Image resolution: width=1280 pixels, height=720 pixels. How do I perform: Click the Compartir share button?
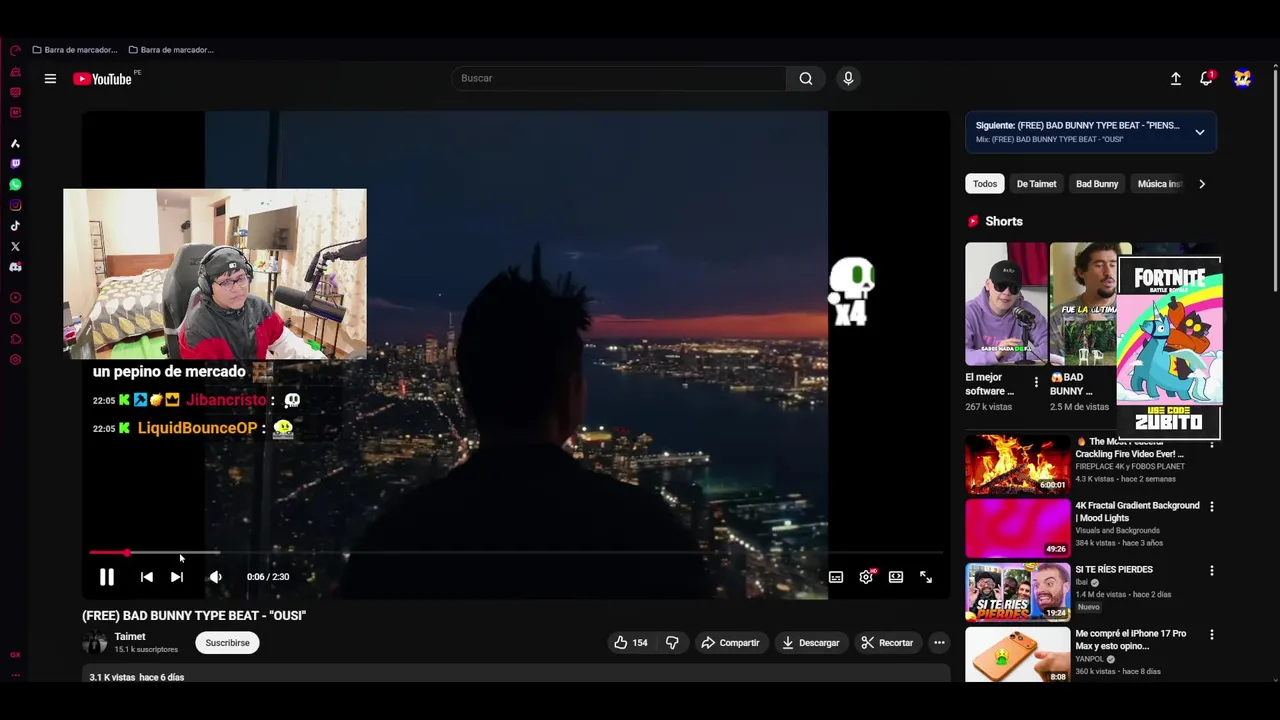tap(730, 643)
